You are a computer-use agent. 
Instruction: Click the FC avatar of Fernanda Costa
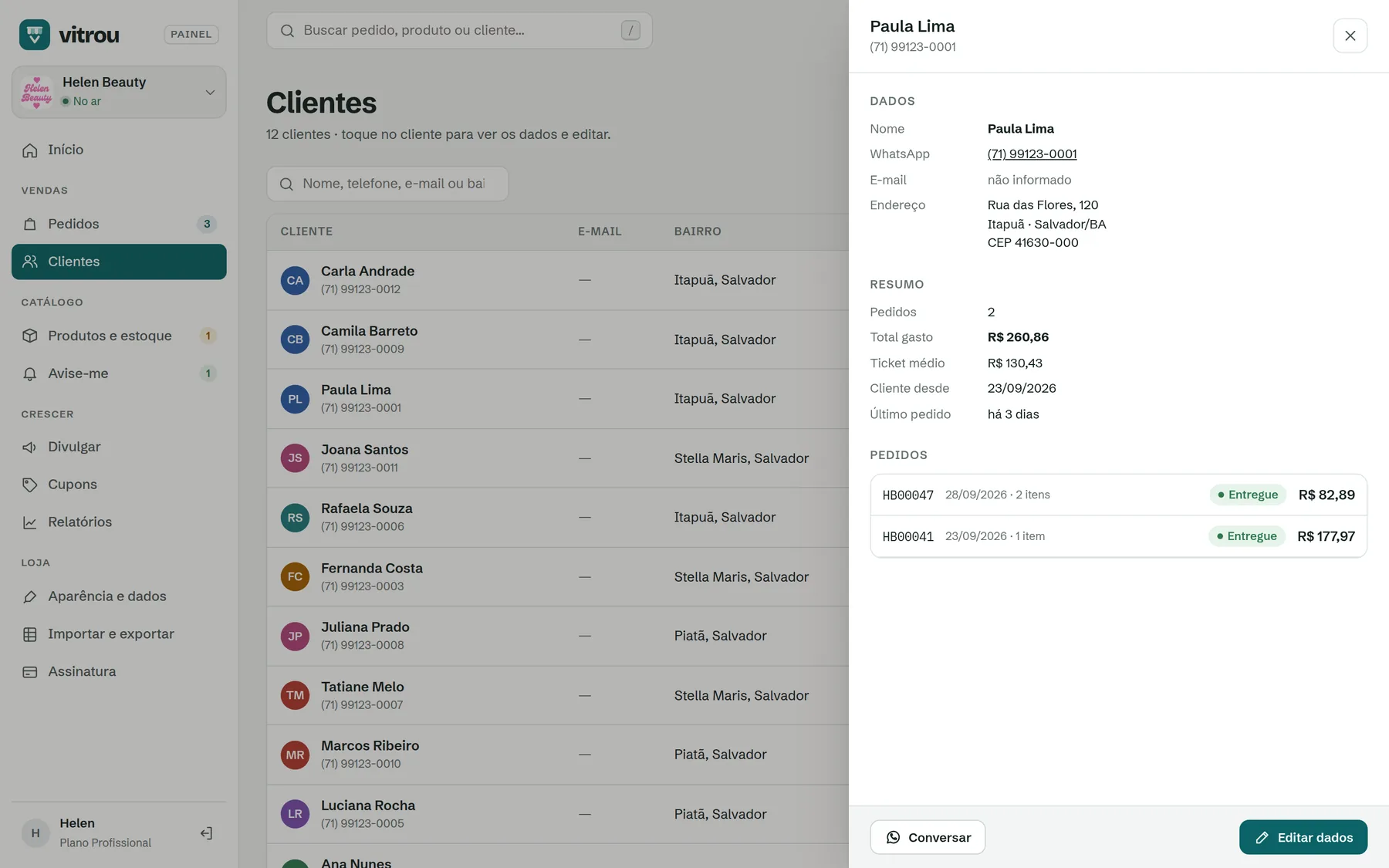(x=295, y=576)
